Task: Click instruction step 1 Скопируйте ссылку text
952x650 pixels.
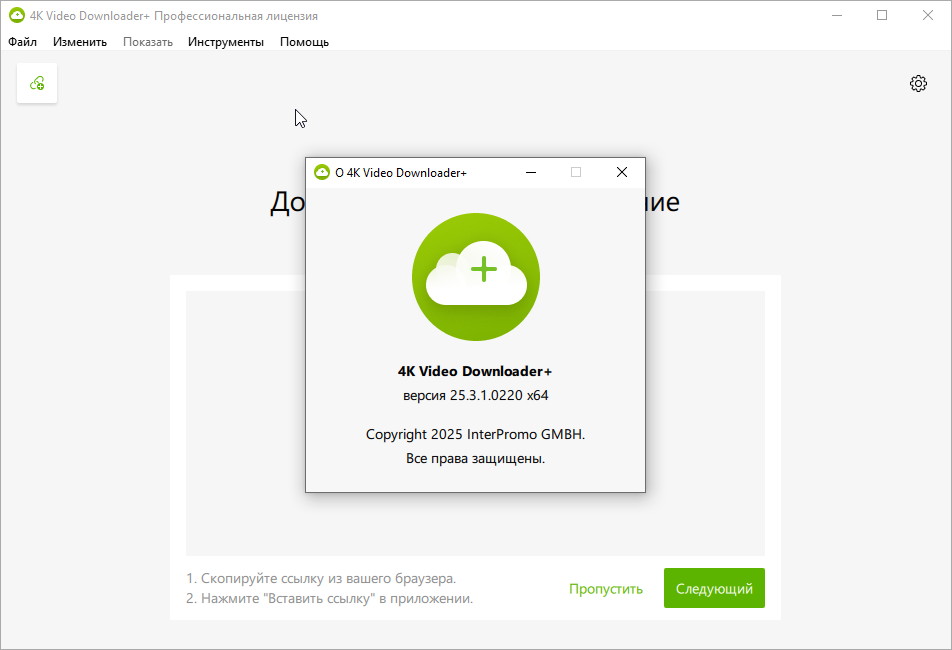Action: [x=321, y=578]
